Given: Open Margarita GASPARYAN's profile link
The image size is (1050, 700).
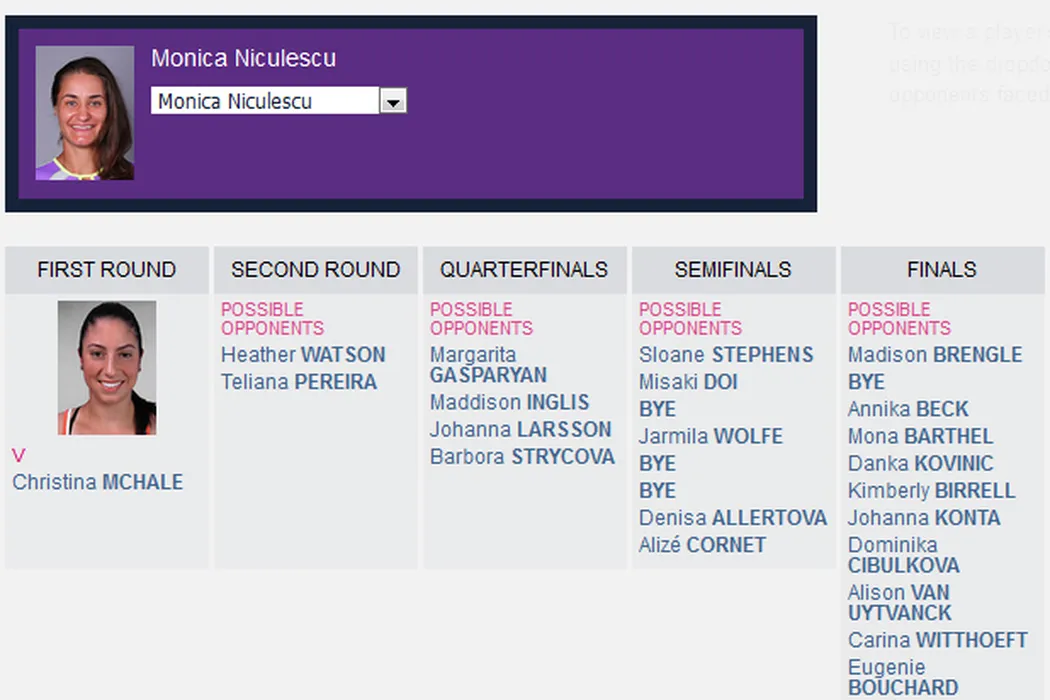Looking at the screenshot, I should click(x=488, y=365).
